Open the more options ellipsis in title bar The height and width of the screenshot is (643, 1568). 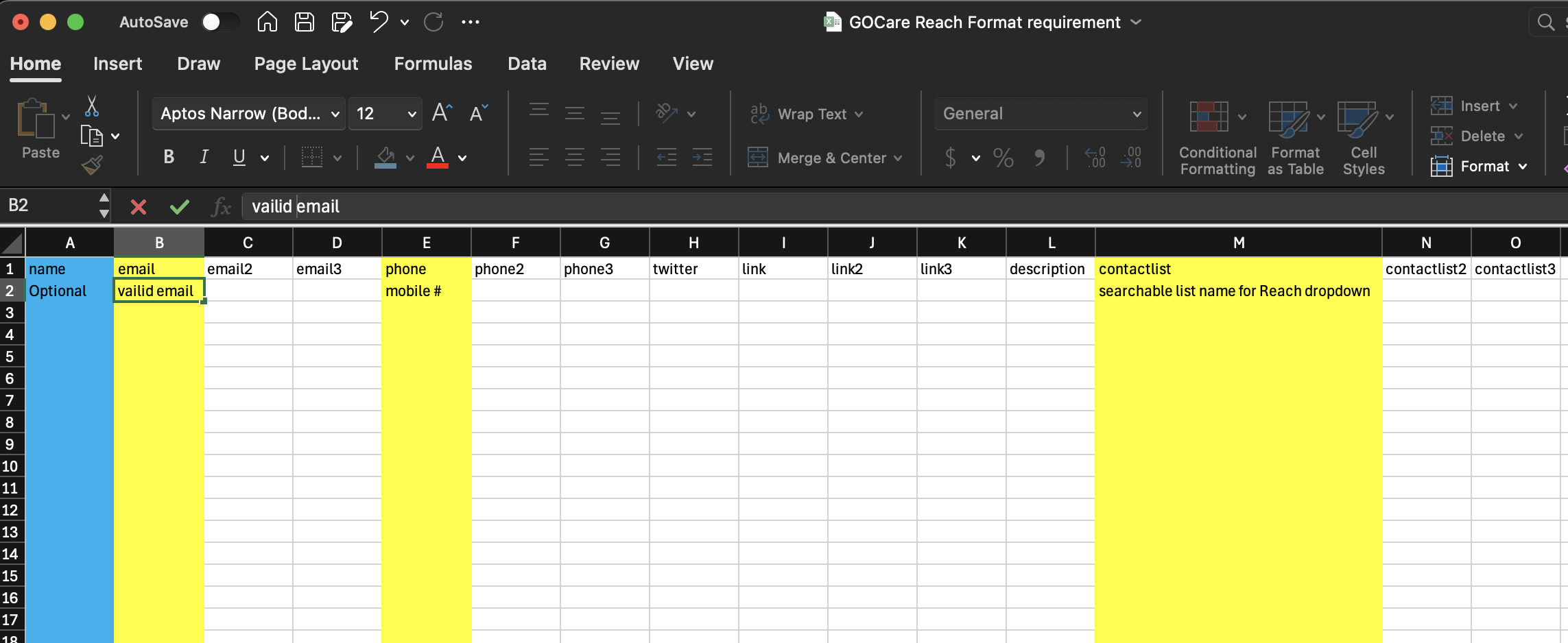[471, 22]
